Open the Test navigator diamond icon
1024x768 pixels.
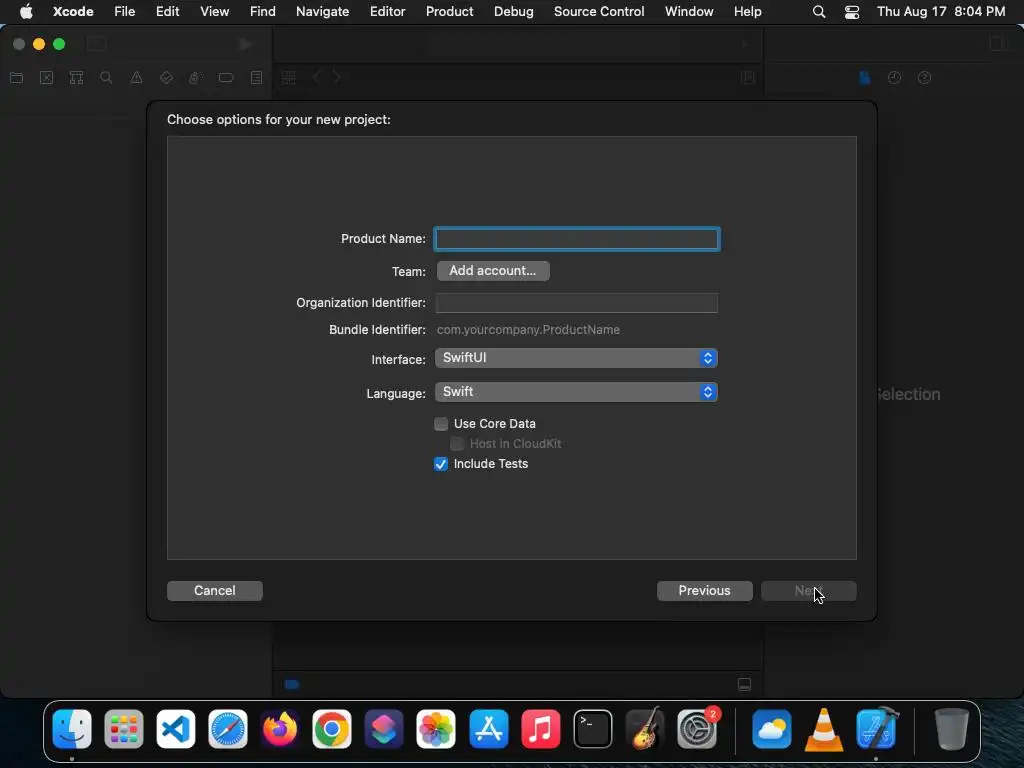[x=166, y=78]
